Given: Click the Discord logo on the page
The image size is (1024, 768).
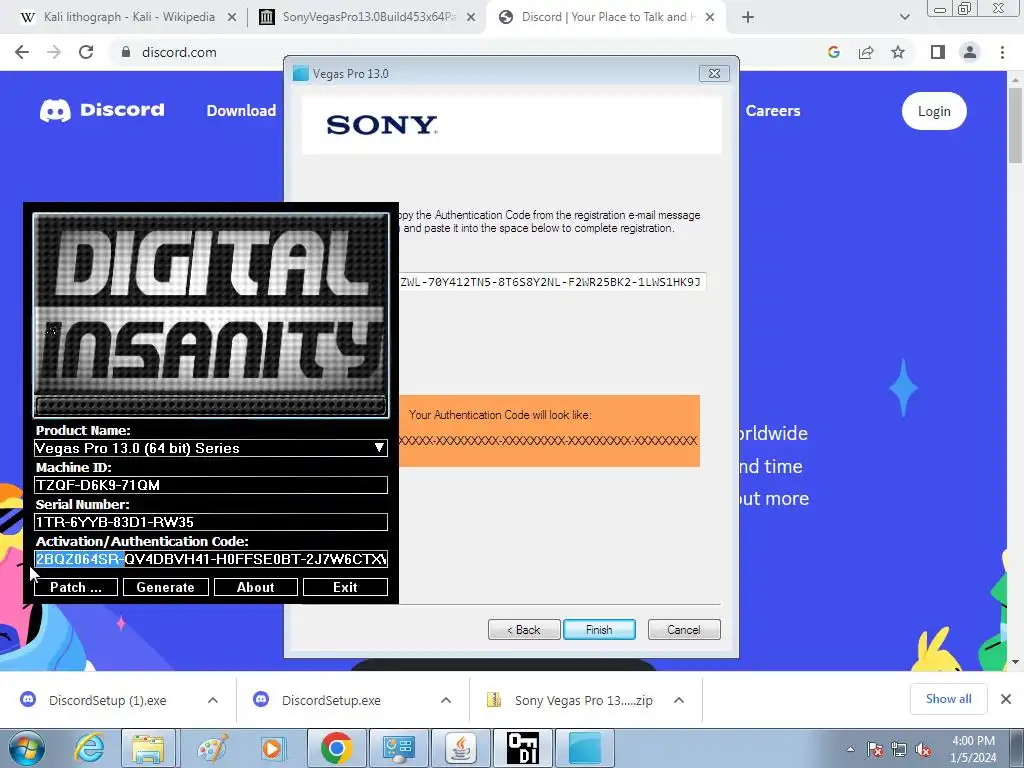Looking at the screenshot, I should [x=103, y=110].
